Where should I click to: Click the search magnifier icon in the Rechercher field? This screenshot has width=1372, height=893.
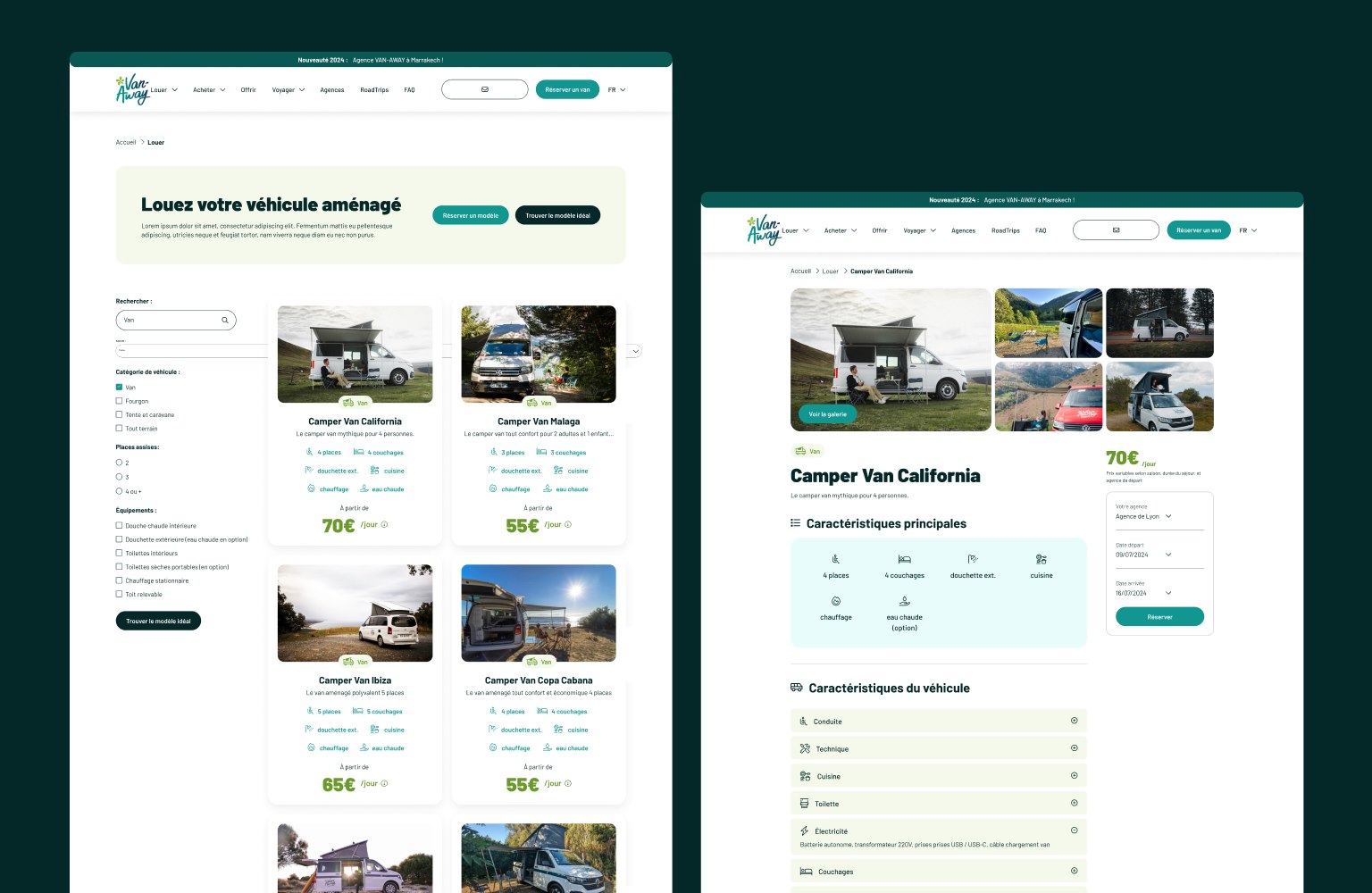pyautogui.click(x=225, y=320)
